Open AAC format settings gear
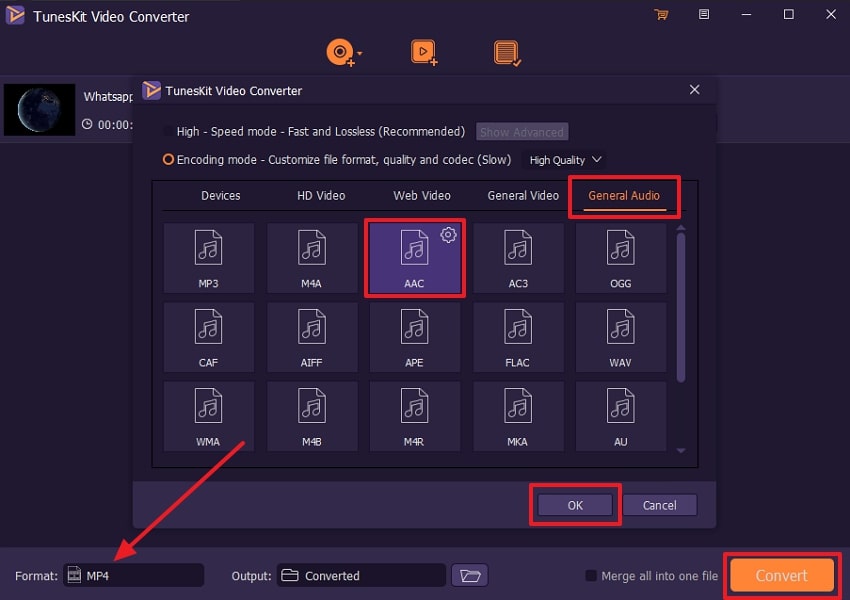The image size is (850, 600). (448, 235)
